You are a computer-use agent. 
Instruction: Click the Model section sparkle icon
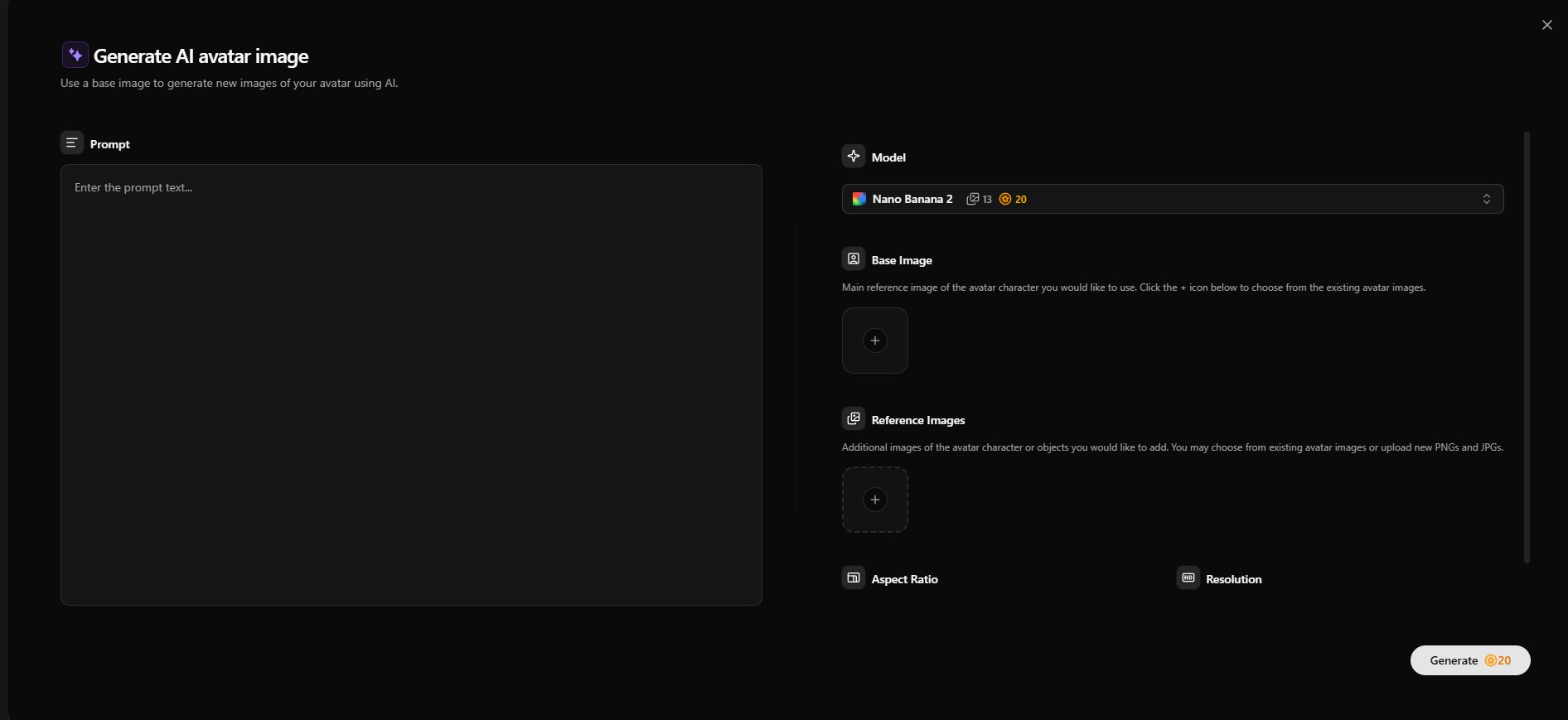(x=854, y=156)
